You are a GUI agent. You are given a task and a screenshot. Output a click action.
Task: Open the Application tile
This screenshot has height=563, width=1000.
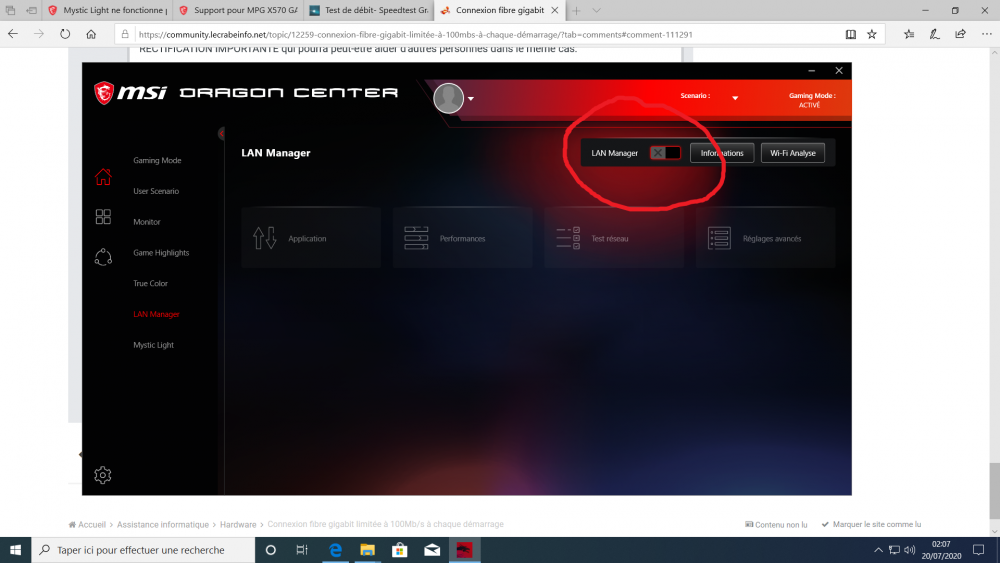pyautogui.click(x=311, y=238)
